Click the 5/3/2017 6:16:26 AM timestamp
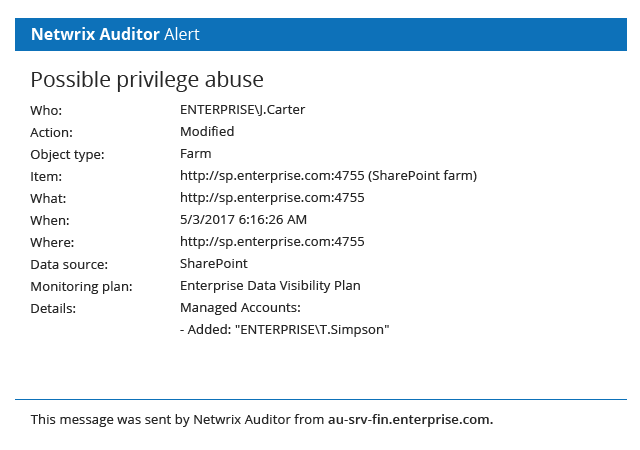The height and width of the screenshot is (450, 640). [243, 220]
